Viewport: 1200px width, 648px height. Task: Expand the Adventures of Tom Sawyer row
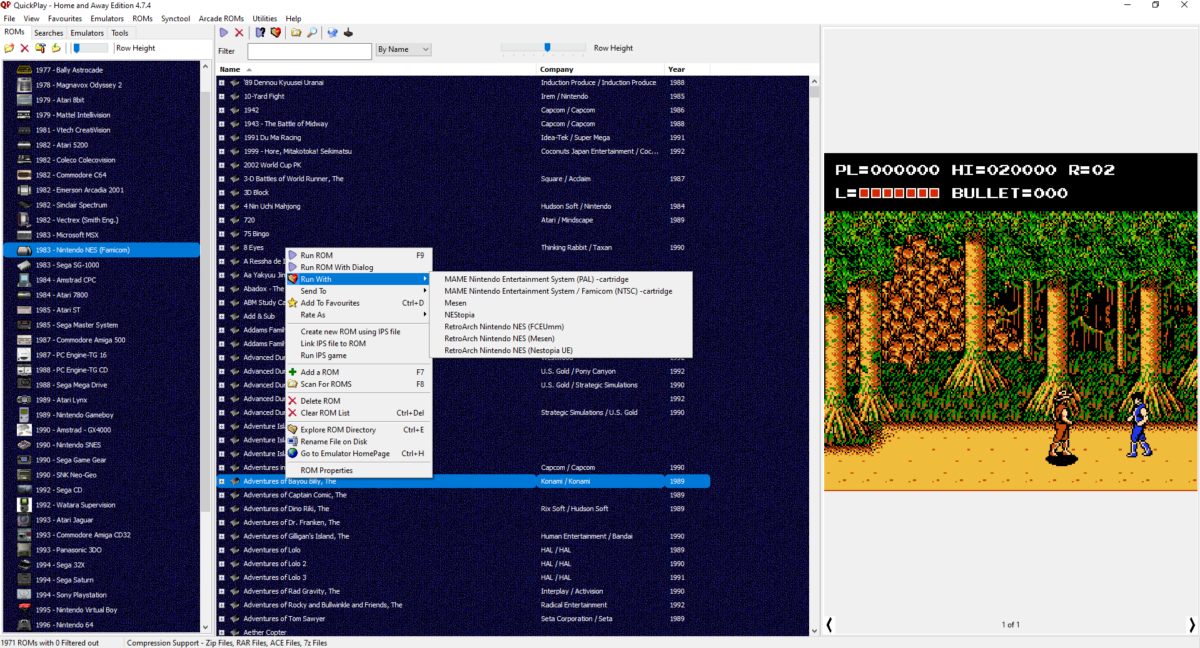222,618
